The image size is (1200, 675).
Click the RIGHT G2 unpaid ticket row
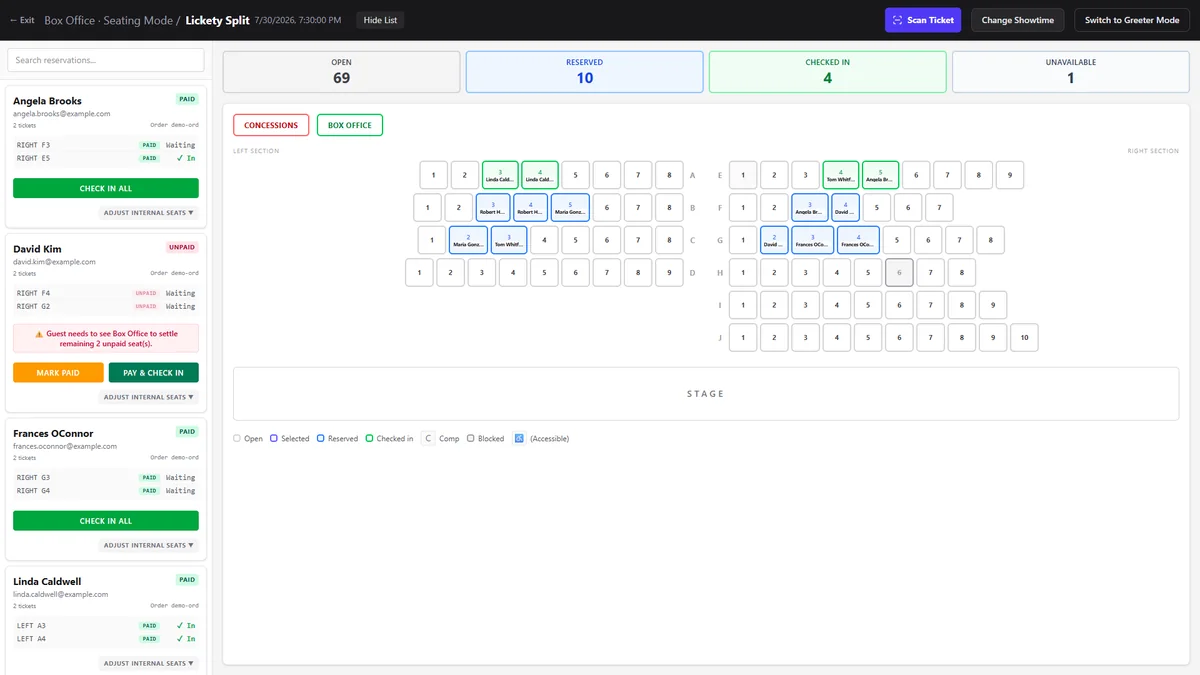(x=106, y=306)
